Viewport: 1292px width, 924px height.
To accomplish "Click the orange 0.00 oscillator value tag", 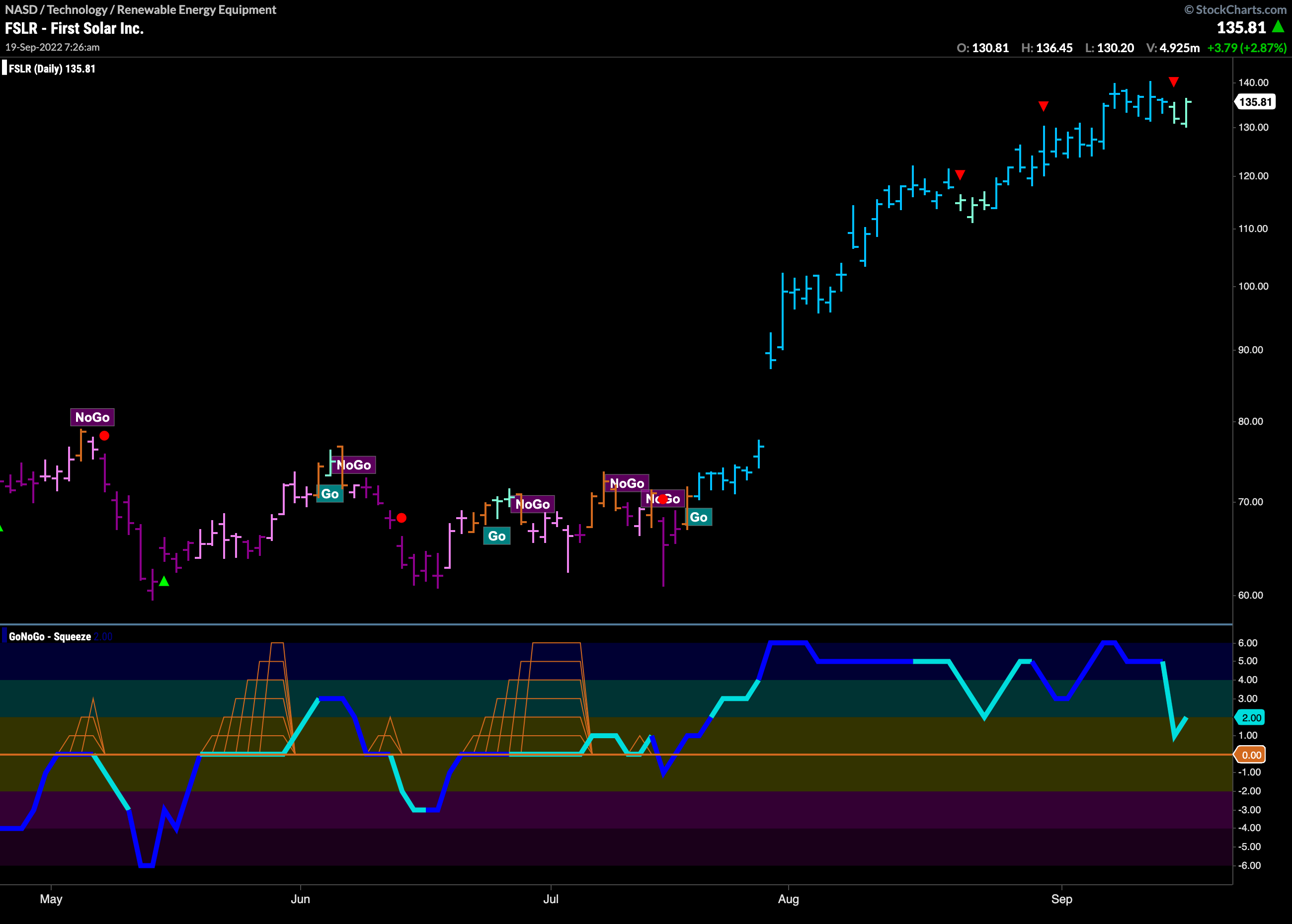I will [1249, 755].
